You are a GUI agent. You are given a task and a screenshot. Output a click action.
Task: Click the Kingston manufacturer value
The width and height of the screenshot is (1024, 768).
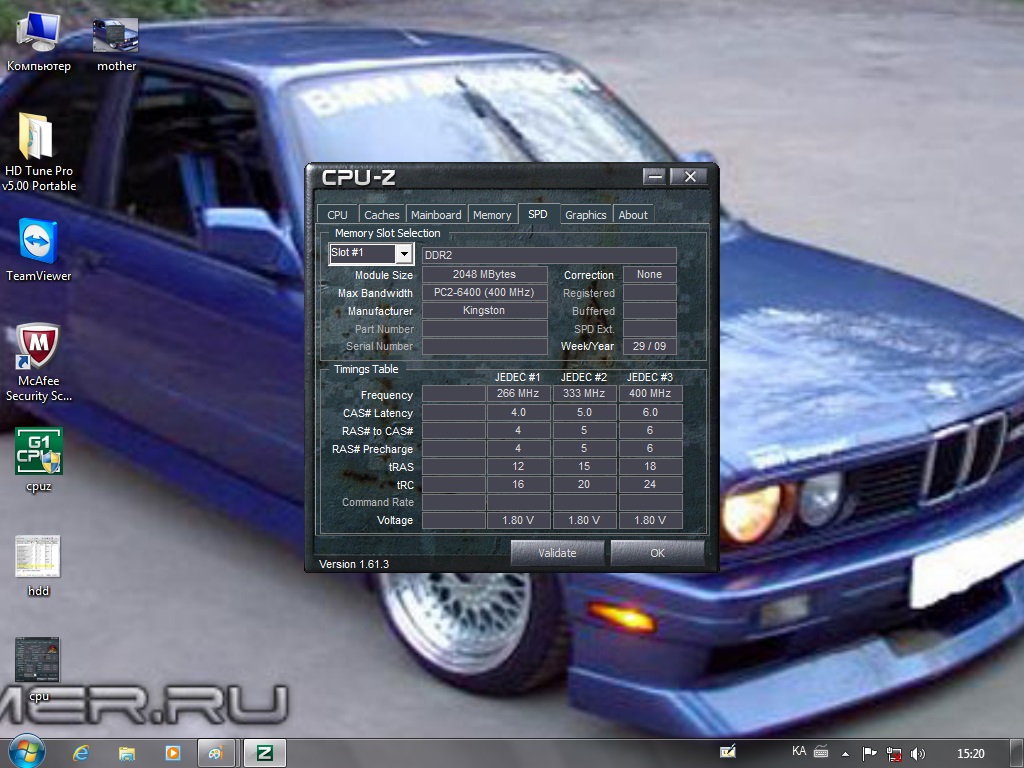click(485, 310)
